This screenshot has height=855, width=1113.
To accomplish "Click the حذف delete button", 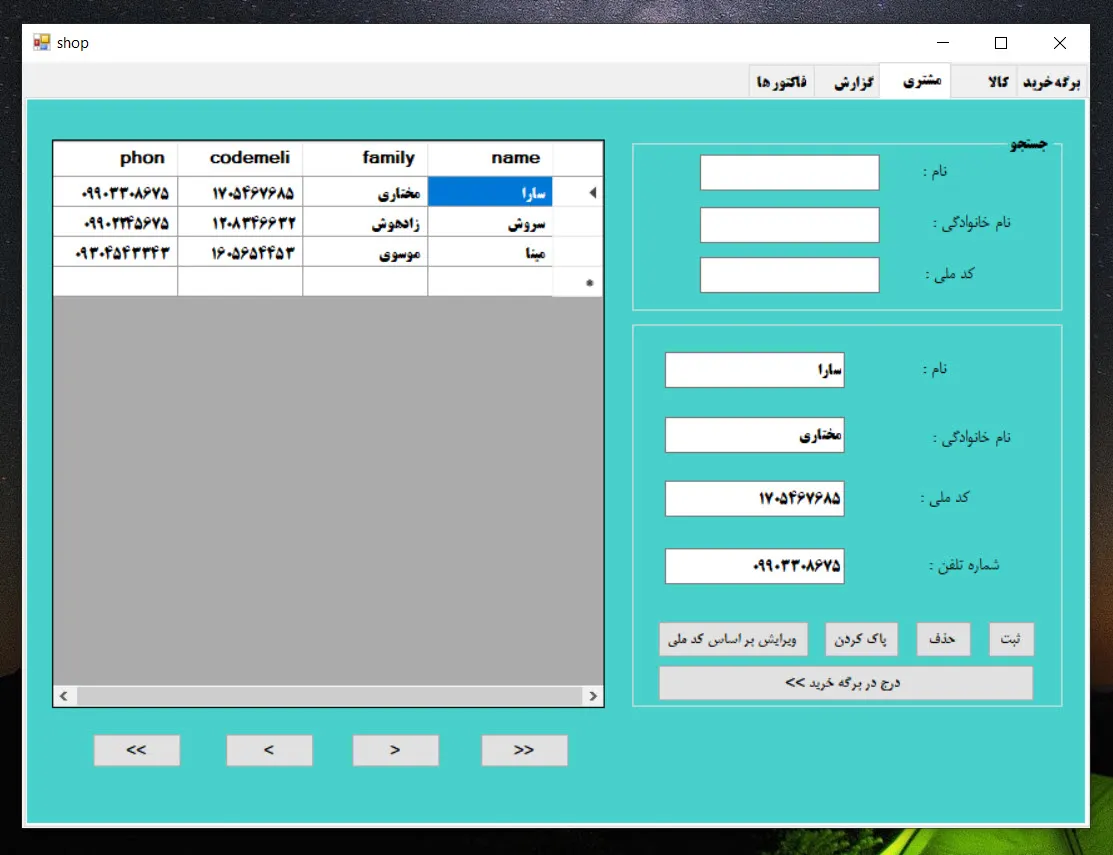I will click(x=943, y=639).
